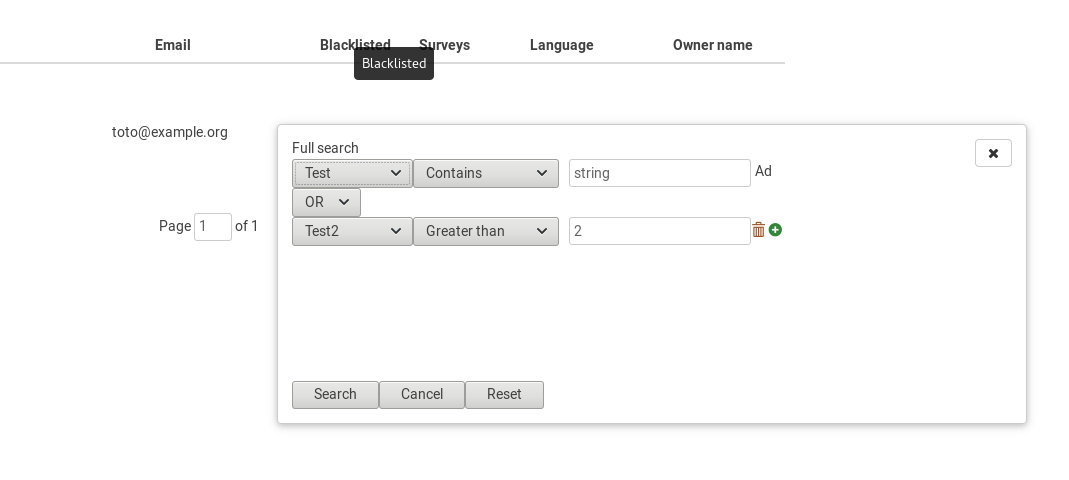
Task: Open the Test2 field dropdown
Action: click(x=352, y=231)
